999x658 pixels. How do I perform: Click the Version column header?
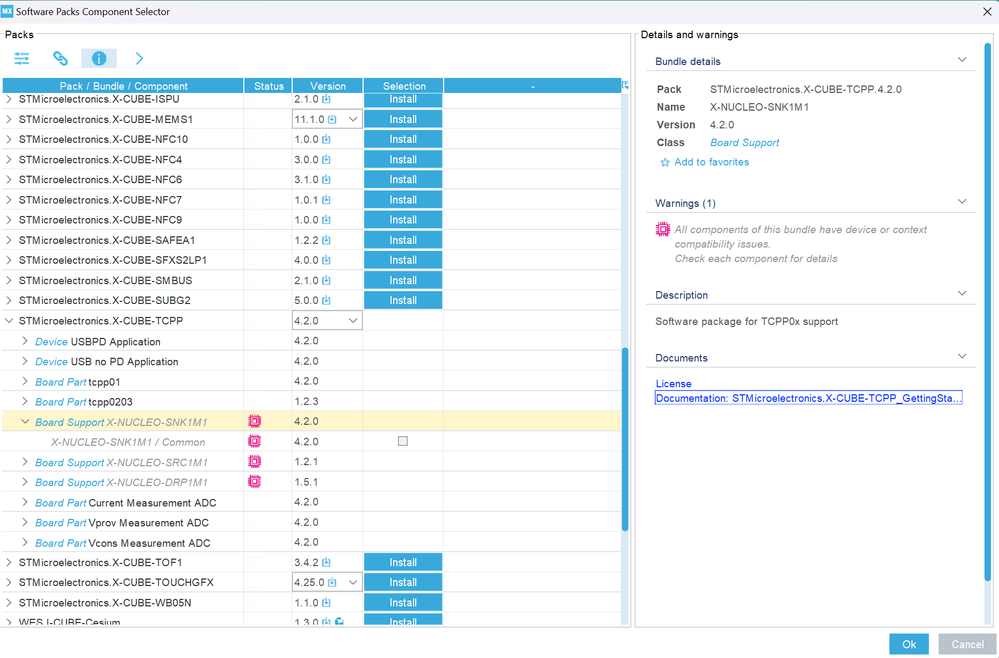tap(328, 86)
